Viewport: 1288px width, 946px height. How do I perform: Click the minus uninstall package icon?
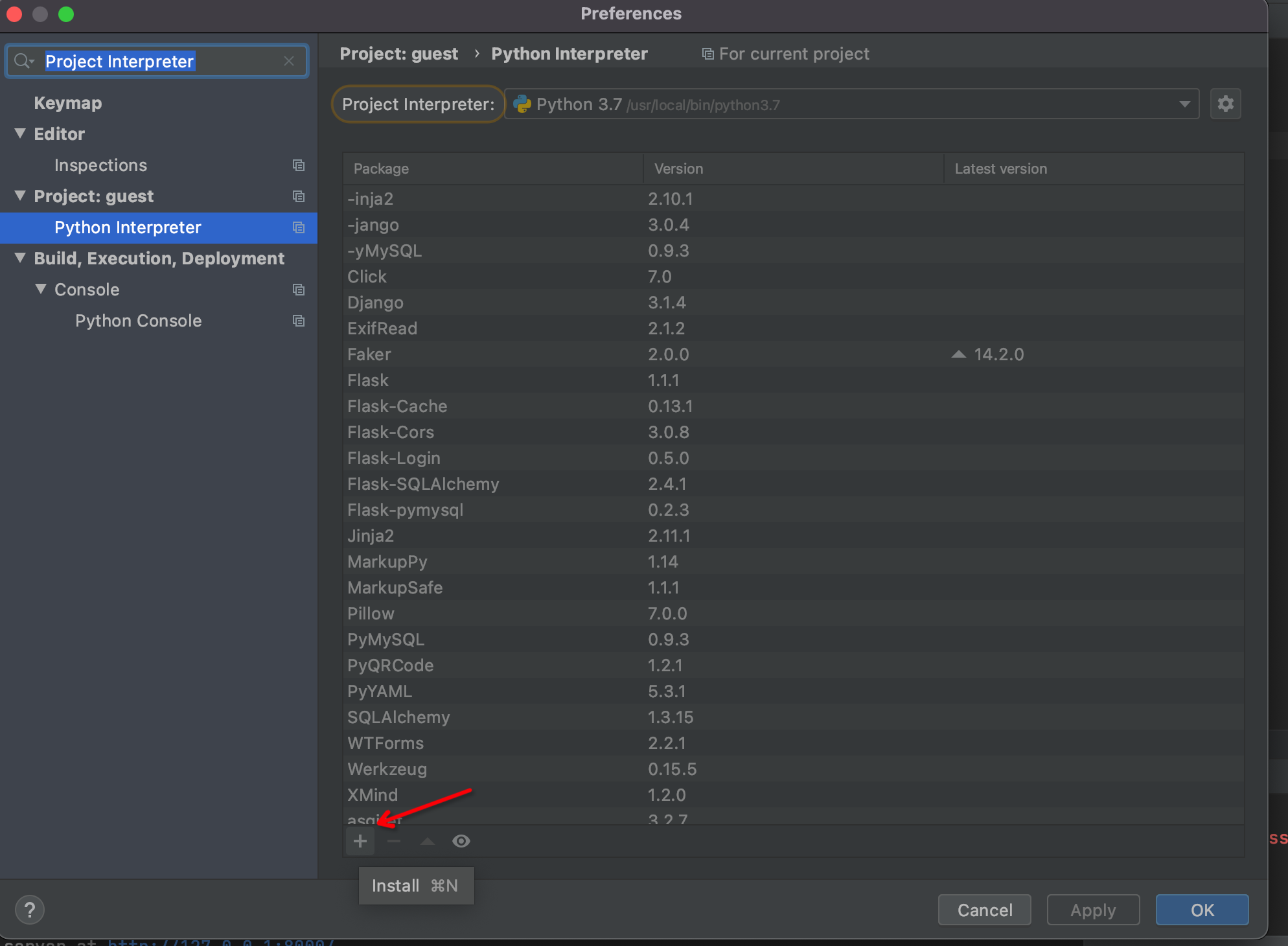pyautogui.click(x=394, y=841)
